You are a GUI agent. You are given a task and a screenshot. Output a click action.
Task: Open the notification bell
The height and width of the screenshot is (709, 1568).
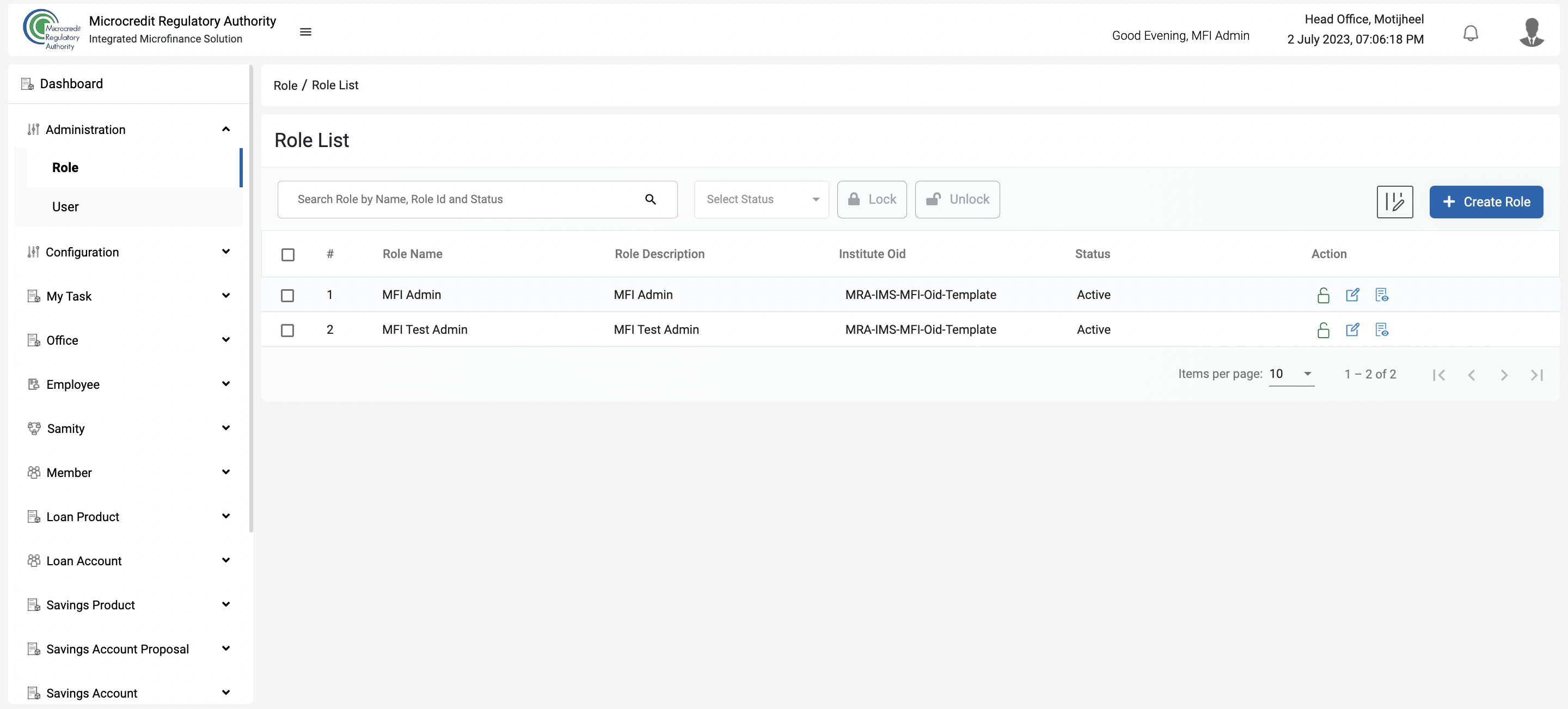pyautogui.click(x=1470, y=33)
